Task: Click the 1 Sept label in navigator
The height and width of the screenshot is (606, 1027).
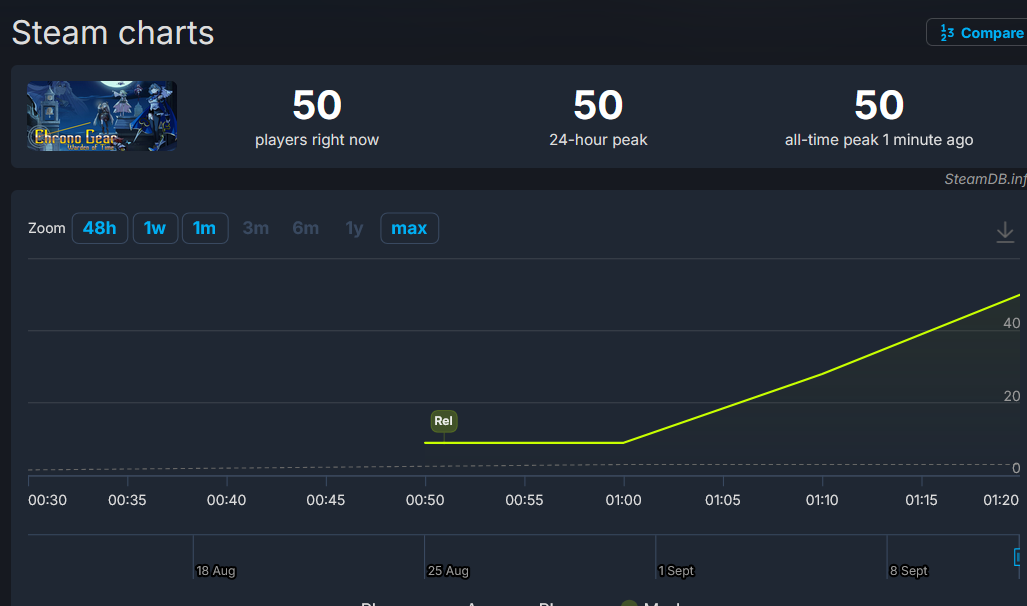Action: click(x=676, y=571)
